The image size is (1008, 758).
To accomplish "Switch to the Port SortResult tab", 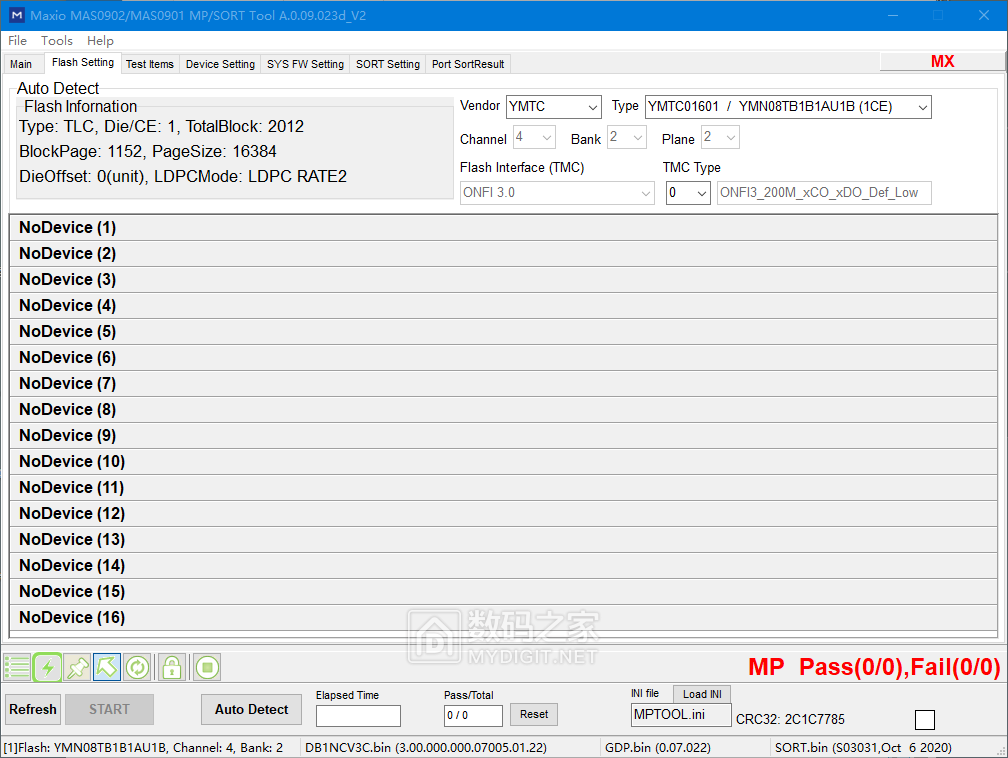I will (468, 64).
